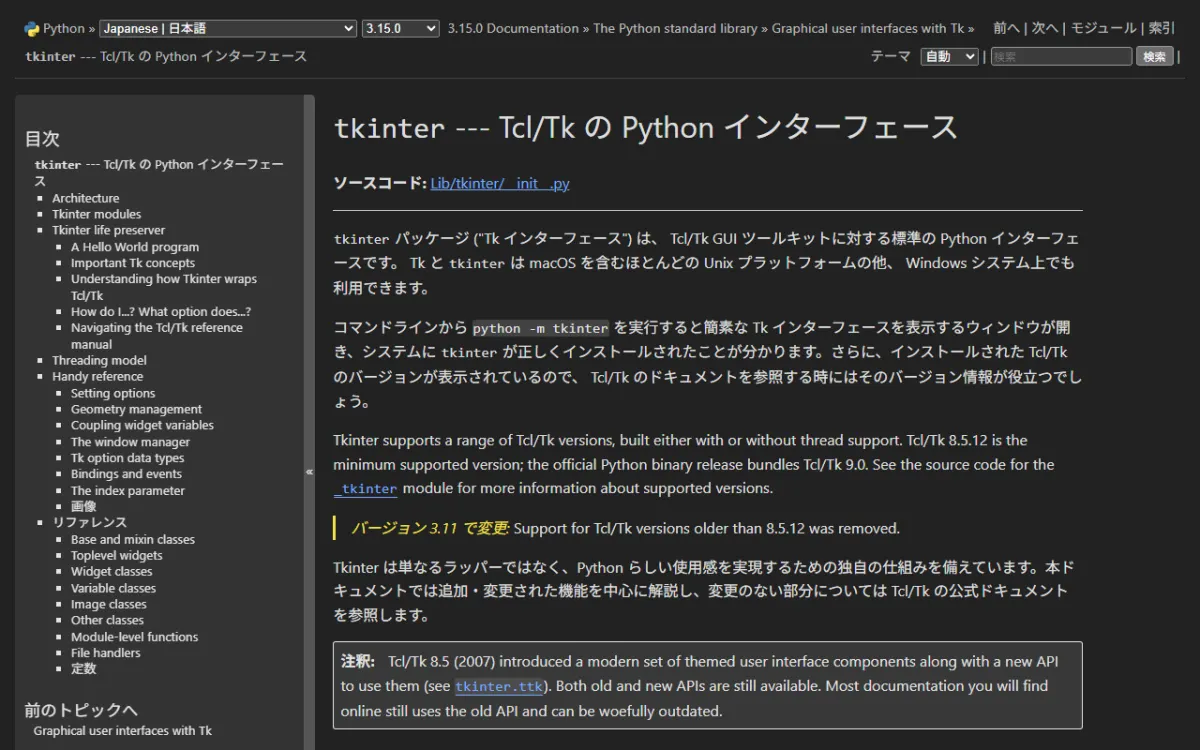Click the 検索 search input field

1061,56
